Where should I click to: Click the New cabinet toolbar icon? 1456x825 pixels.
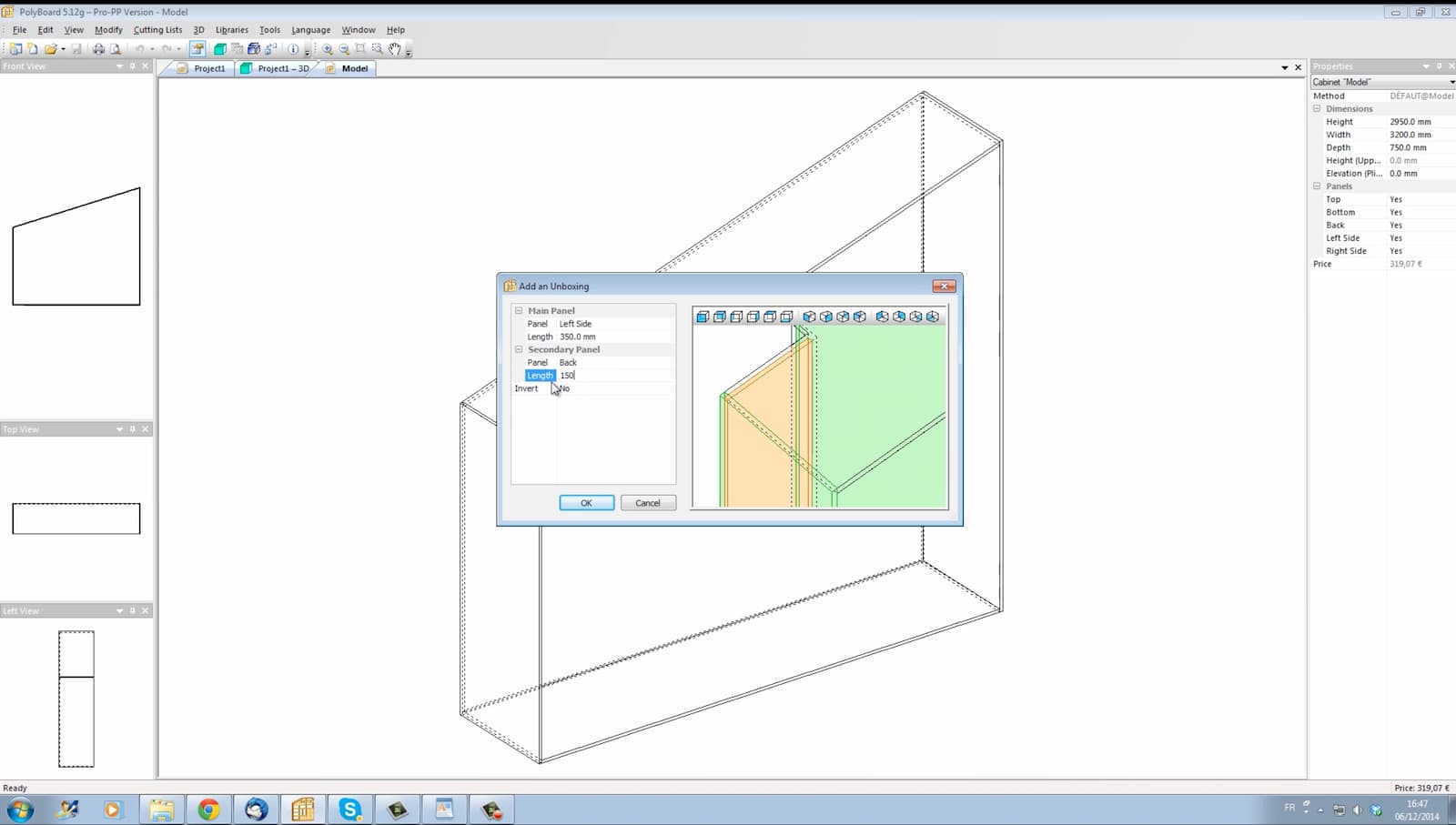(15, 49)
